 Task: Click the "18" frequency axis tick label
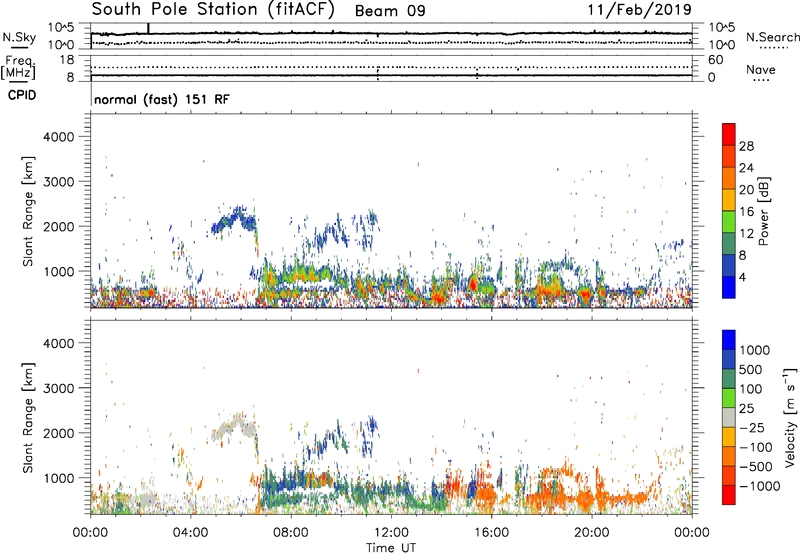66,60
